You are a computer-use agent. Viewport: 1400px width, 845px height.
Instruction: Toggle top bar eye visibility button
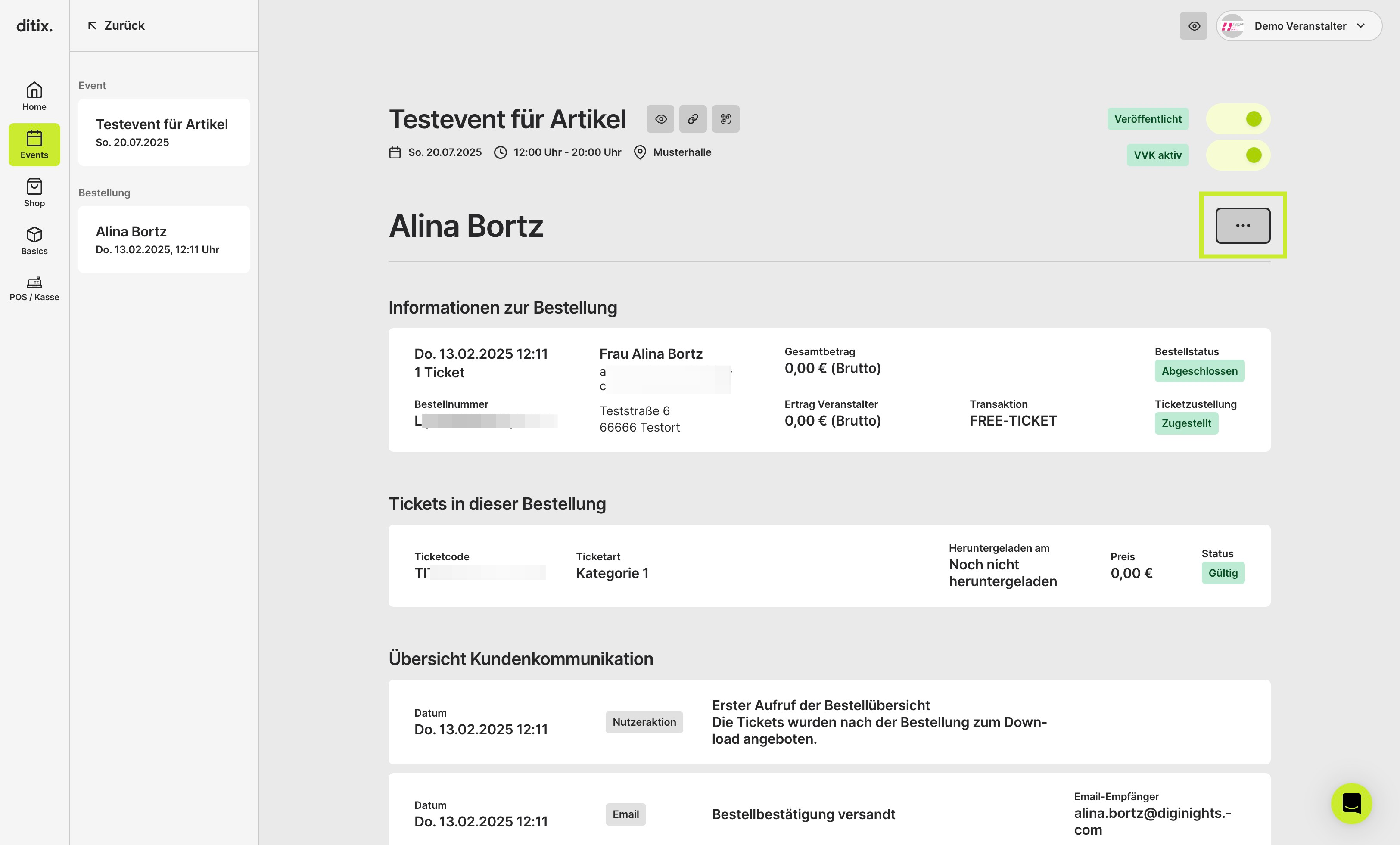pyautogui.click(x=1193, y=26)
